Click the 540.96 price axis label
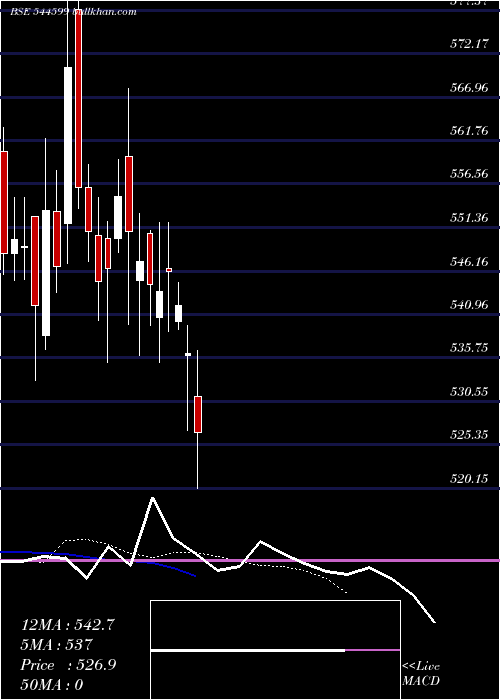The width and height of the screenshot is (500, 700). 468,305
